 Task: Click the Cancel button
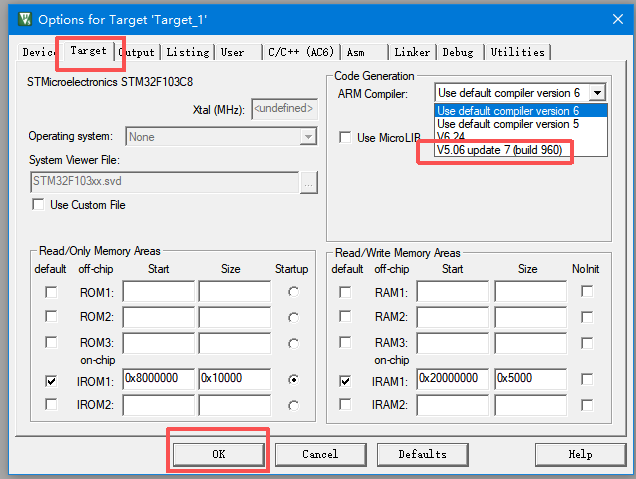[320, 454]
